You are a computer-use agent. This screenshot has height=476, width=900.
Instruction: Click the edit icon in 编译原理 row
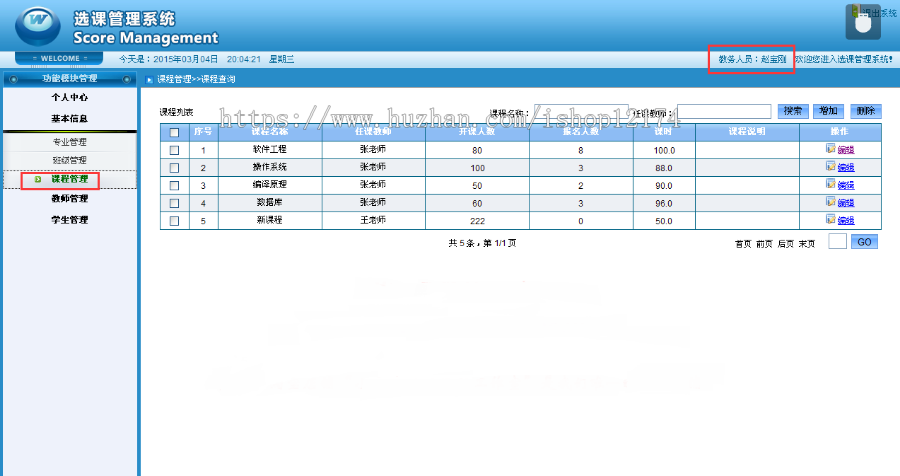pyautogui.click(x=831, y=184)
